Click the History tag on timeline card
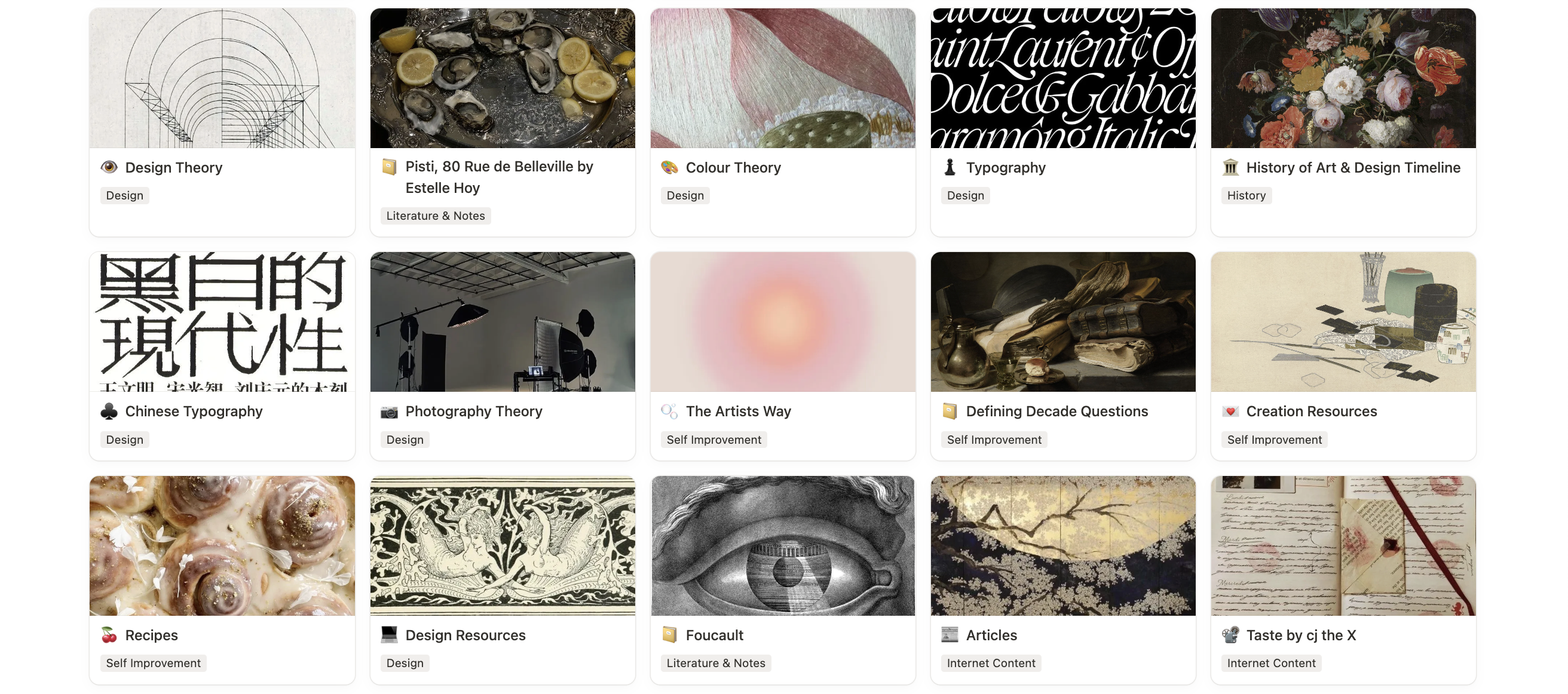1568x694 pixels. point(1246,195)
